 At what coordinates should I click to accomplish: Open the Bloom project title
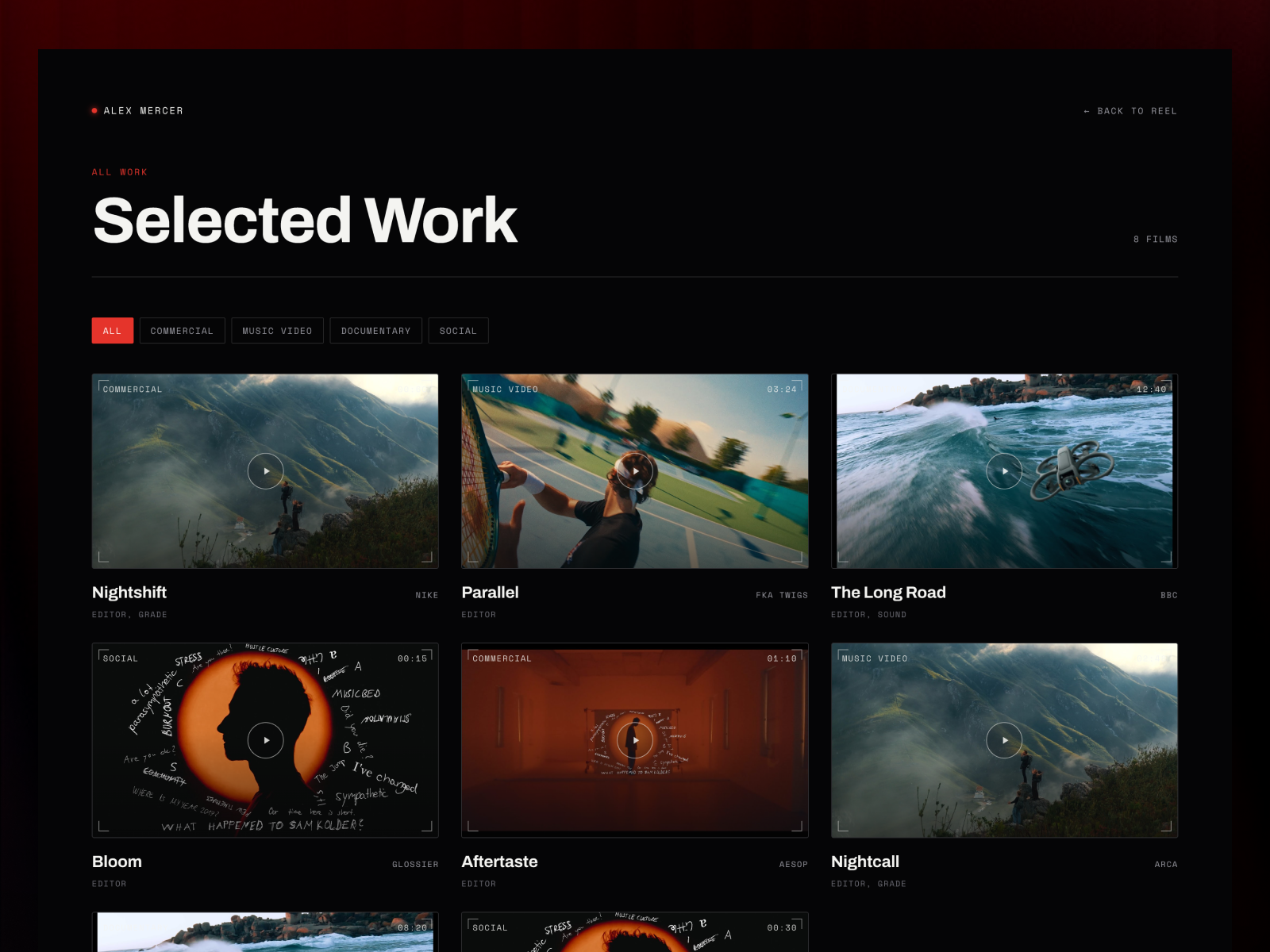(117, 862)
